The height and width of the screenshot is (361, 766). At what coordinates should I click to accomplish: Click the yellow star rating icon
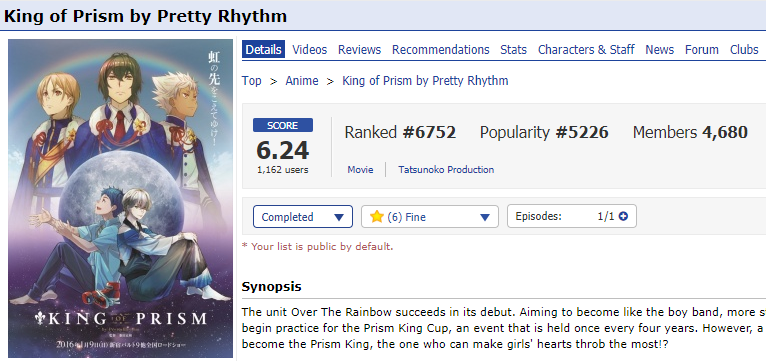coord(376,216)
